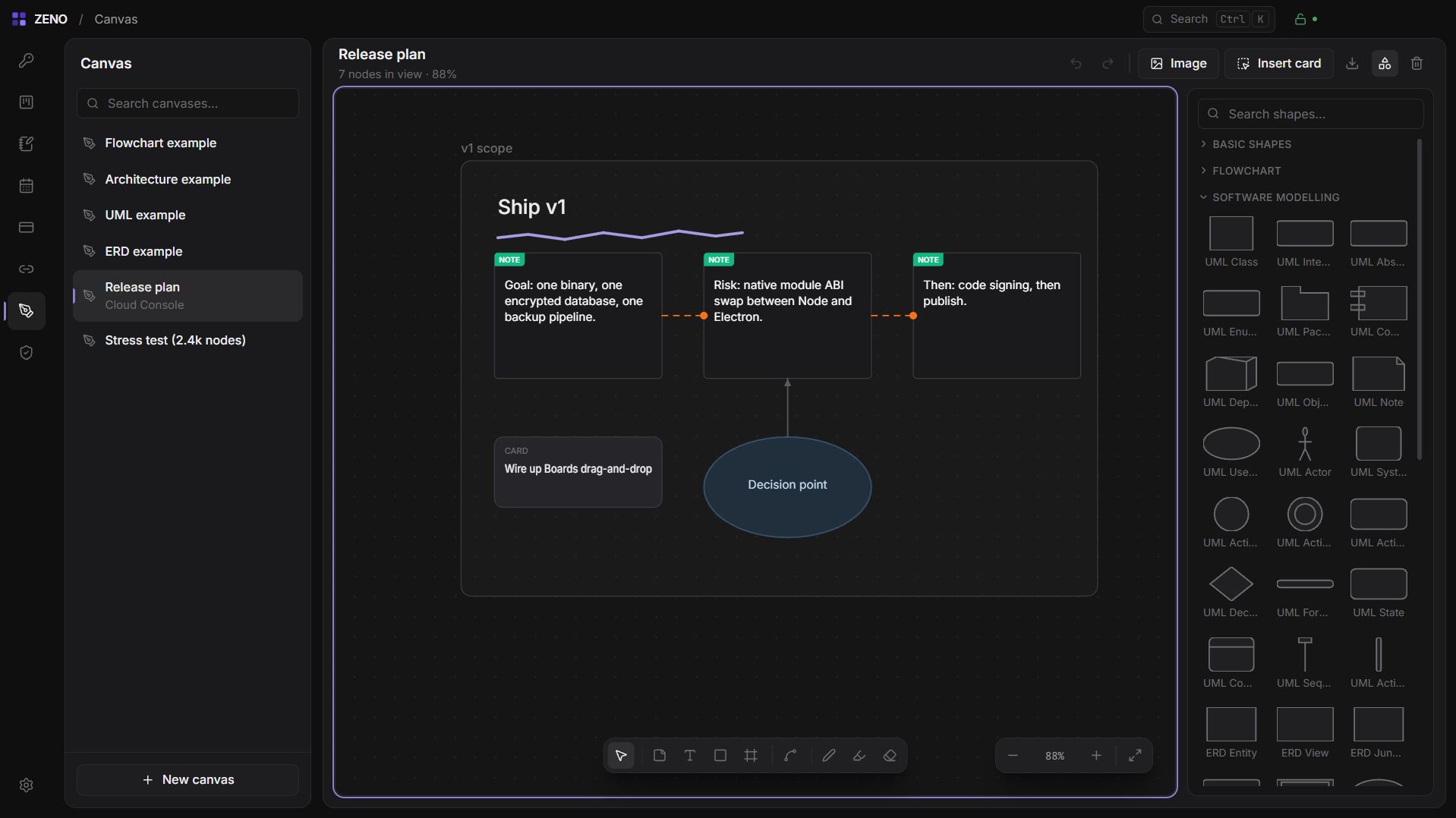Open the Stress test (2.4k nodes) canvas
Image resolution: width=1456 pixels, height=818 pixels.
point(188,341)
